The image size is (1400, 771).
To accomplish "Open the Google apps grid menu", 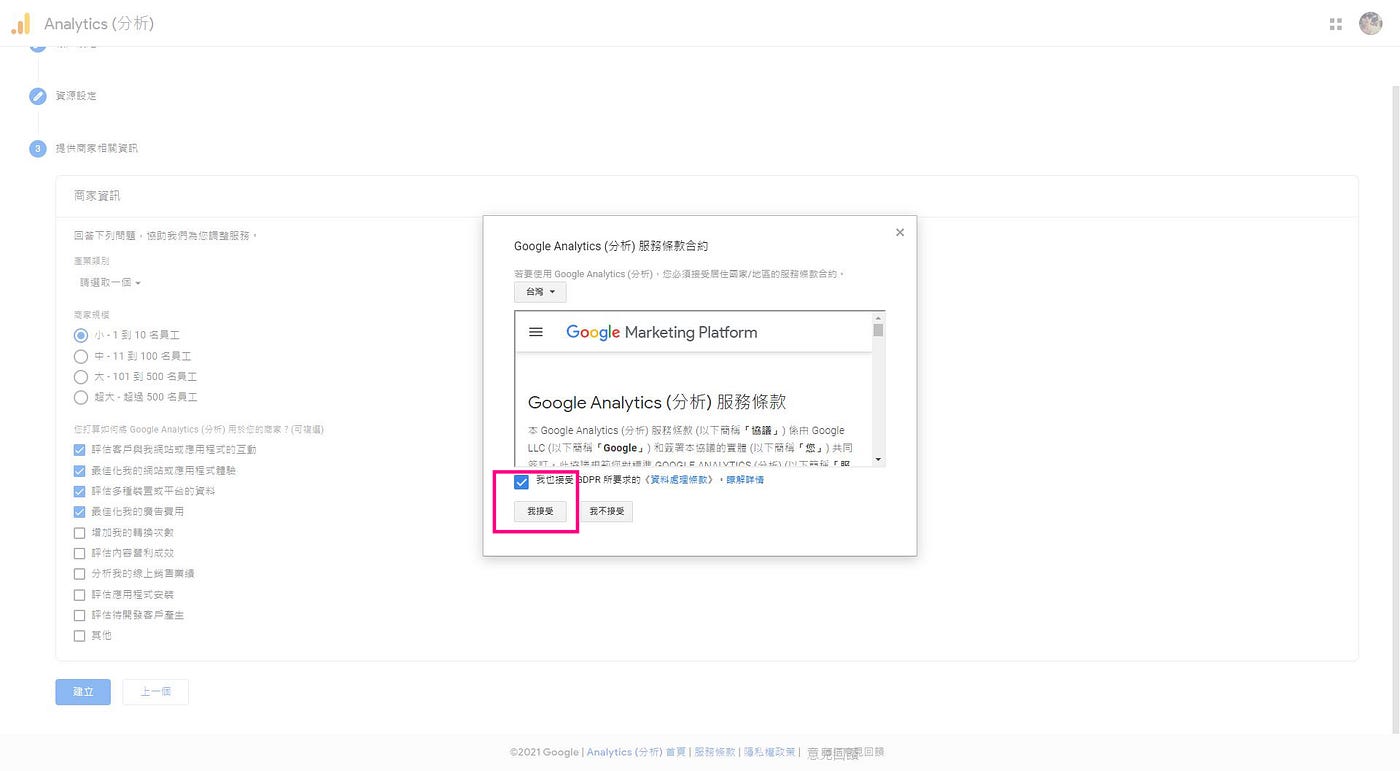I will (x=1336, y=24).
